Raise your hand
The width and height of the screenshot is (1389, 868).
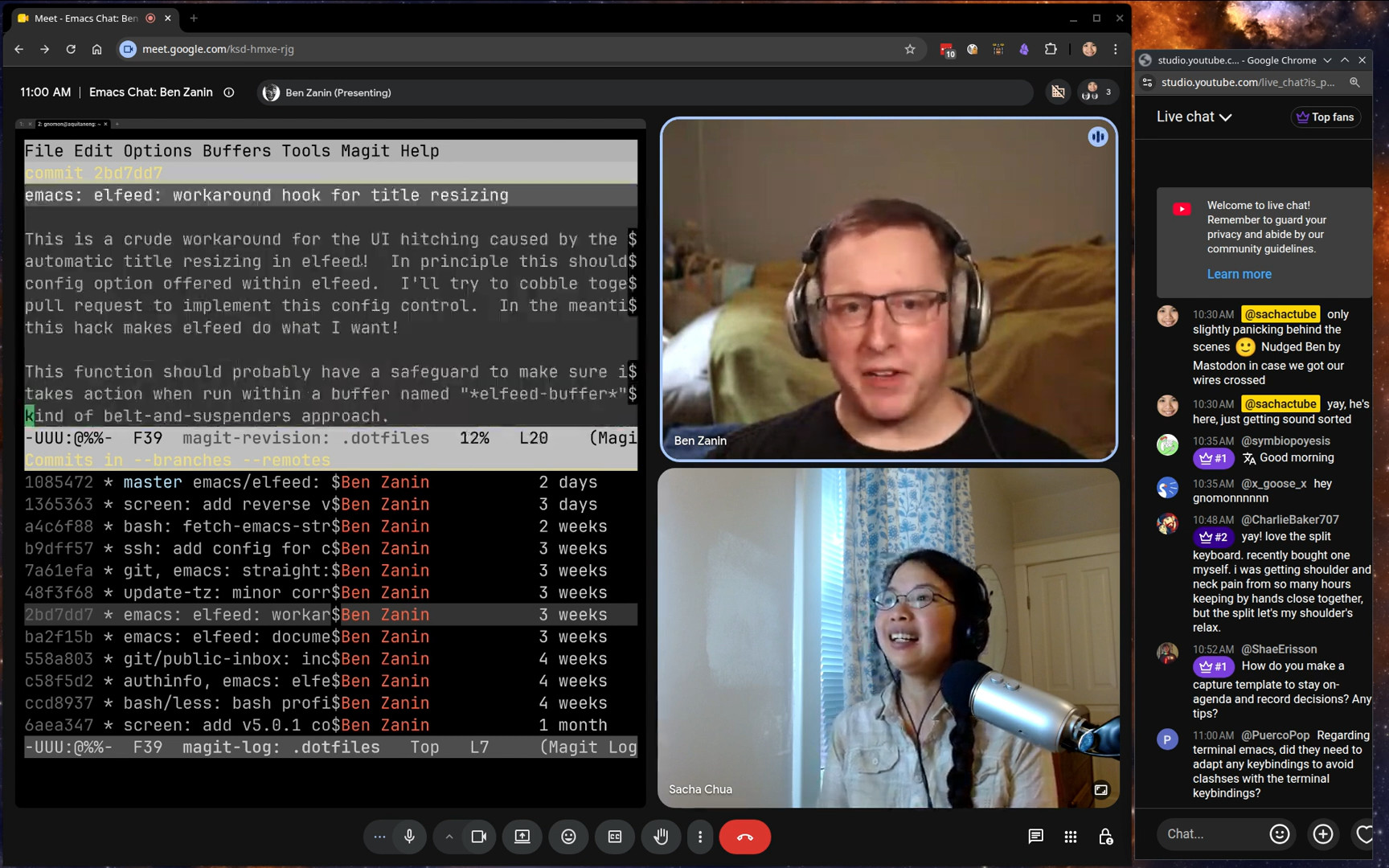point(661,837)
